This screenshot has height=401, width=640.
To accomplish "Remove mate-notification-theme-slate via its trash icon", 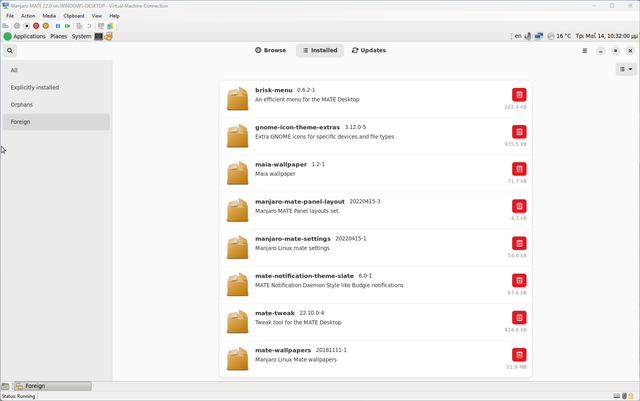I will [x=519, y=281].
